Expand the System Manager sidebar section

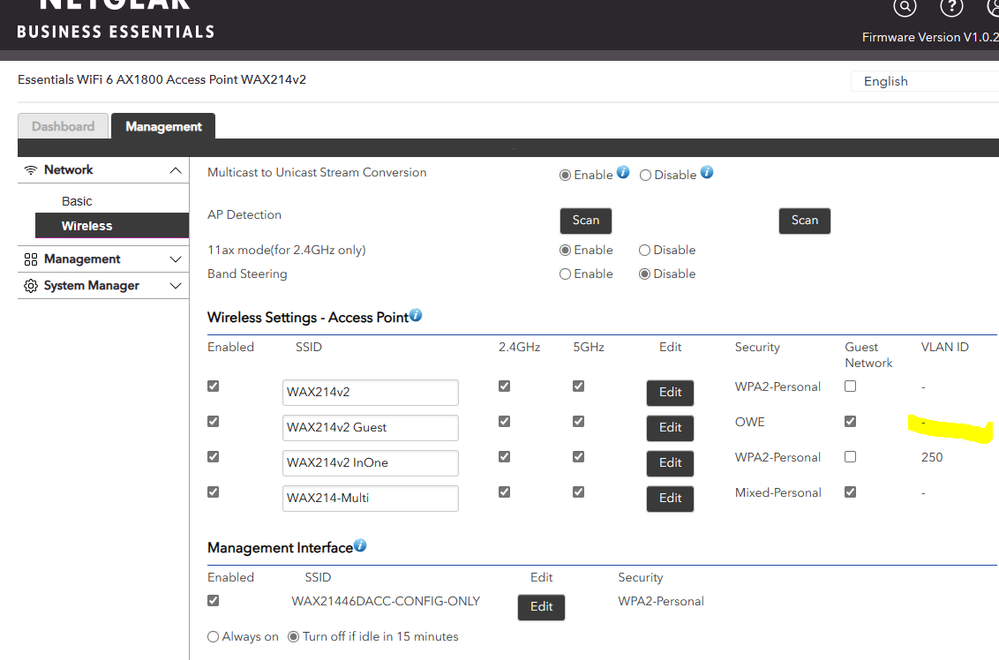point(176,286)
